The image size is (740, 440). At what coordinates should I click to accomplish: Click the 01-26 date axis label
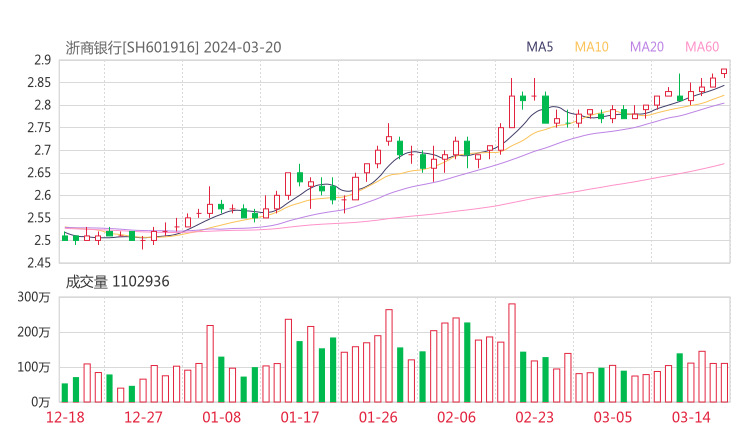coord(378,416)
